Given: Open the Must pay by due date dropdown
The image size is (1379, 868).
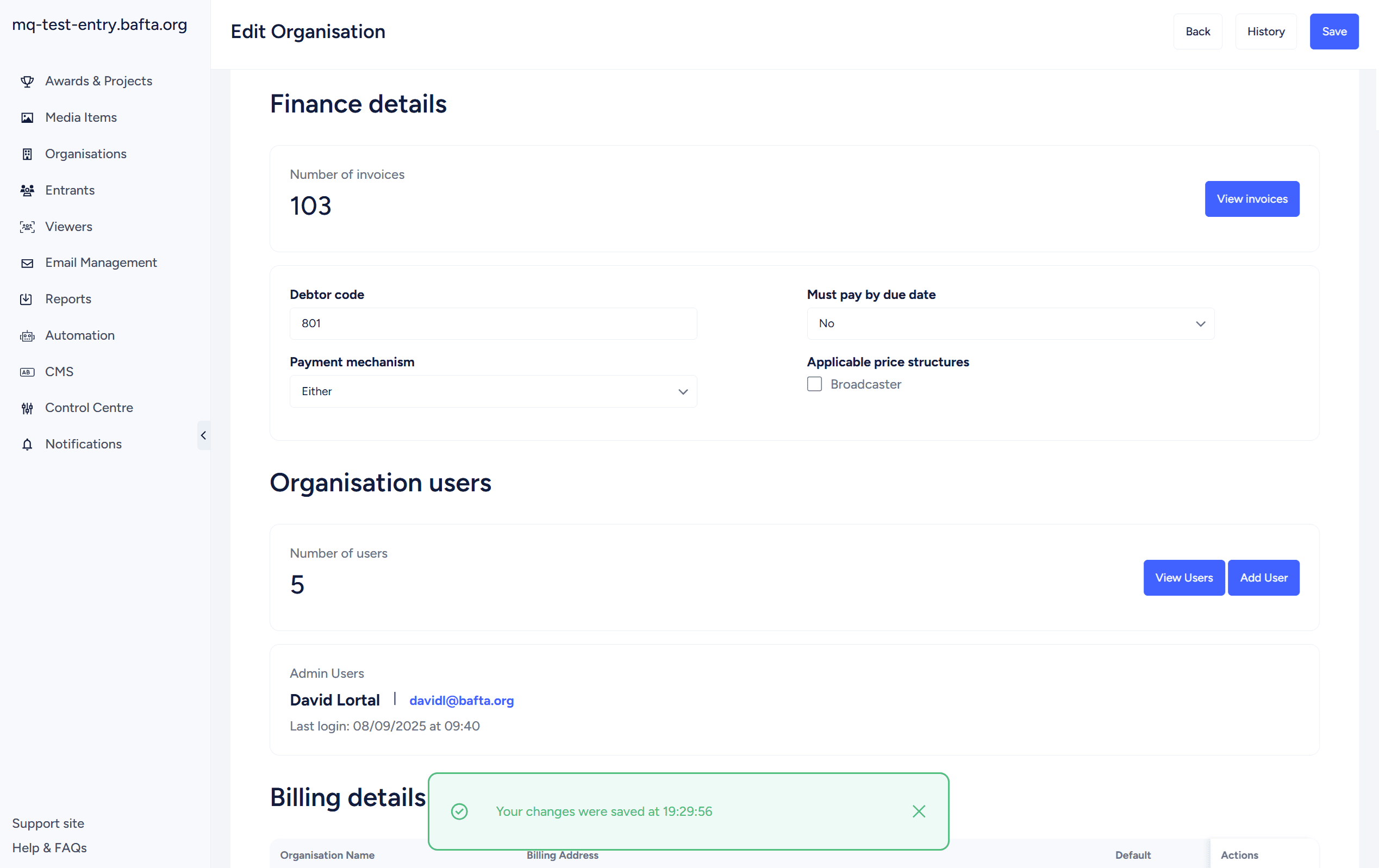Looking at the screenshot, I should pyautogui.click(x=1010, y=323).
